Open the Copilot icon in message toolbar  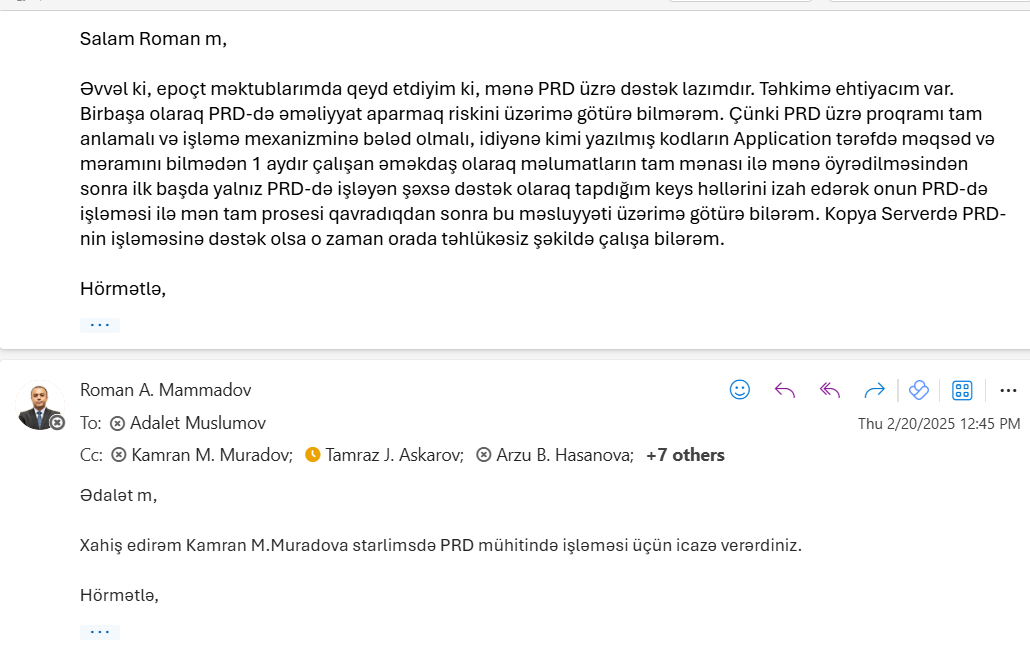click(919, 390)
